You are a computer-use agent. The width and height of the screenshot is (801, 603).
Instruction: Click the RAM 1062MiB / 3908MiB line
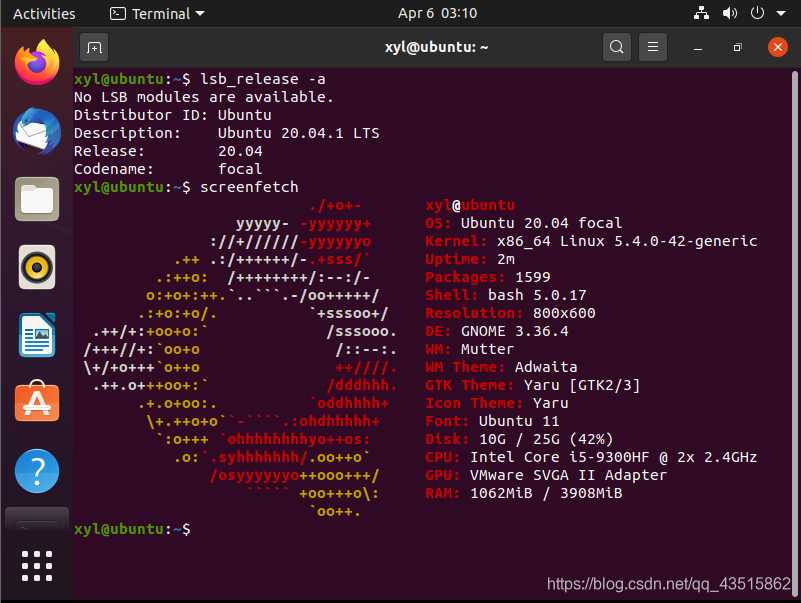pyautogui.click(x=524, y=493)
